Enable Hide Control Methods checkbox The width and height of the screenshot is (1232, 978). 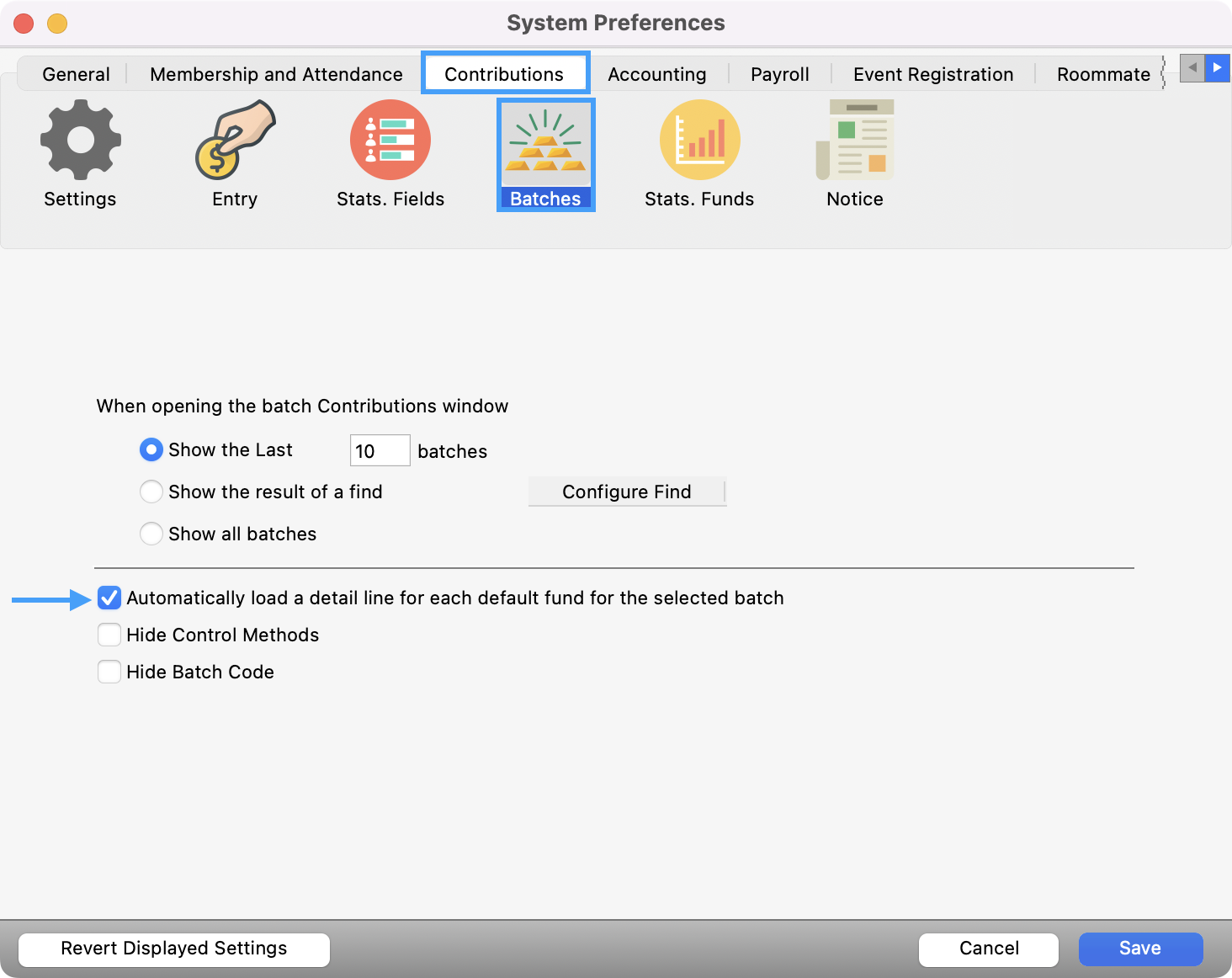[109, 635]
